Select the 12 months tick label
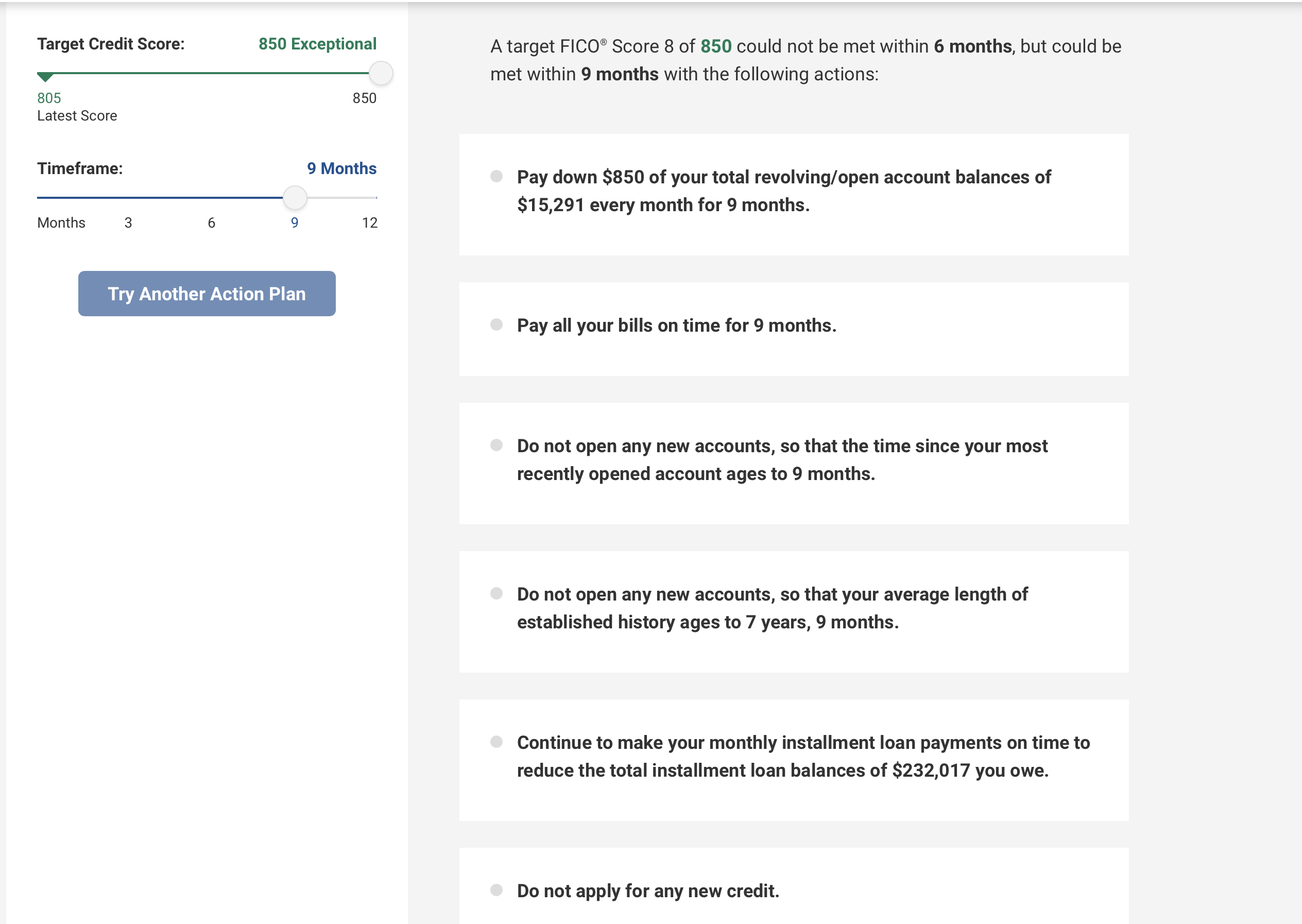The width and height of the screenshot is (1302, 924). [x=369, y=223]
